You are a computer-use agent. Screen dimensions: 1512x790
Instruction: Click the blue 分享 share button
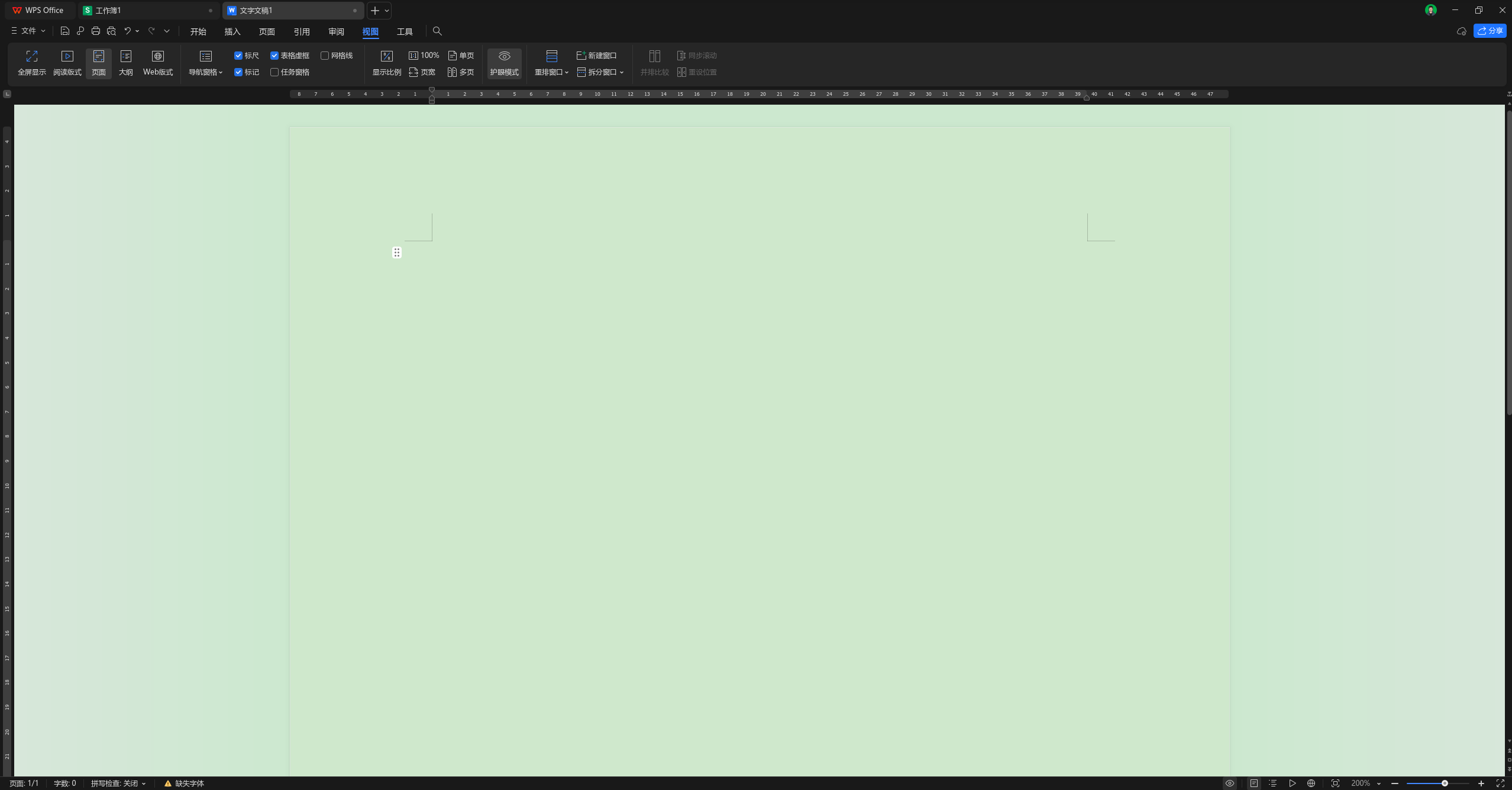(1490, 31)
